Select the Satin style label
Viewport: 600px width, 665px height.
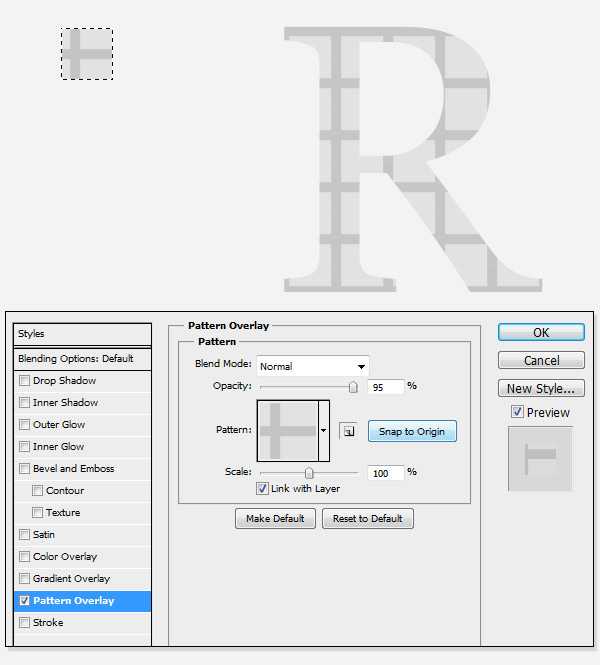click(44, 535)
